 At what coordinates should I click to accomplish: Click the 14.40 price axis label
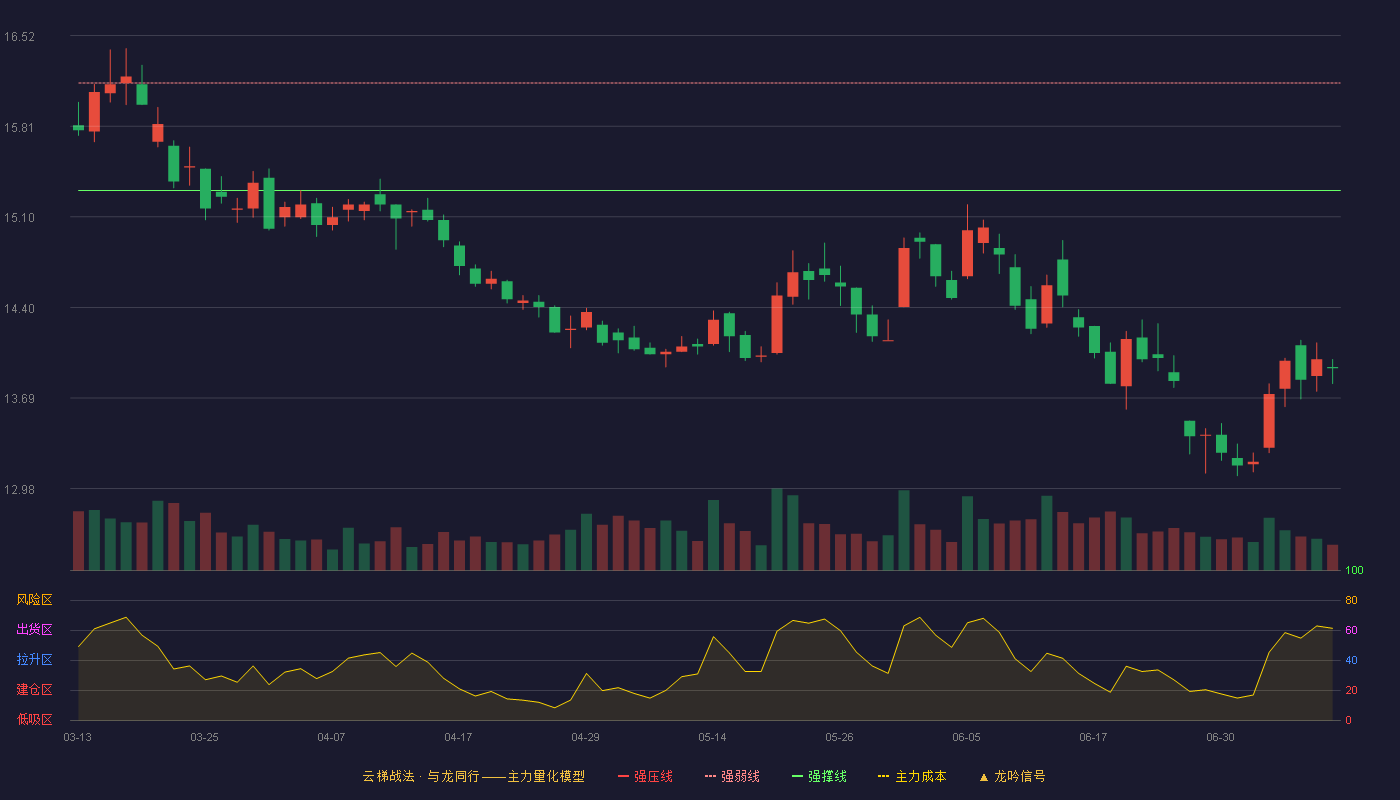click(19, 308)
